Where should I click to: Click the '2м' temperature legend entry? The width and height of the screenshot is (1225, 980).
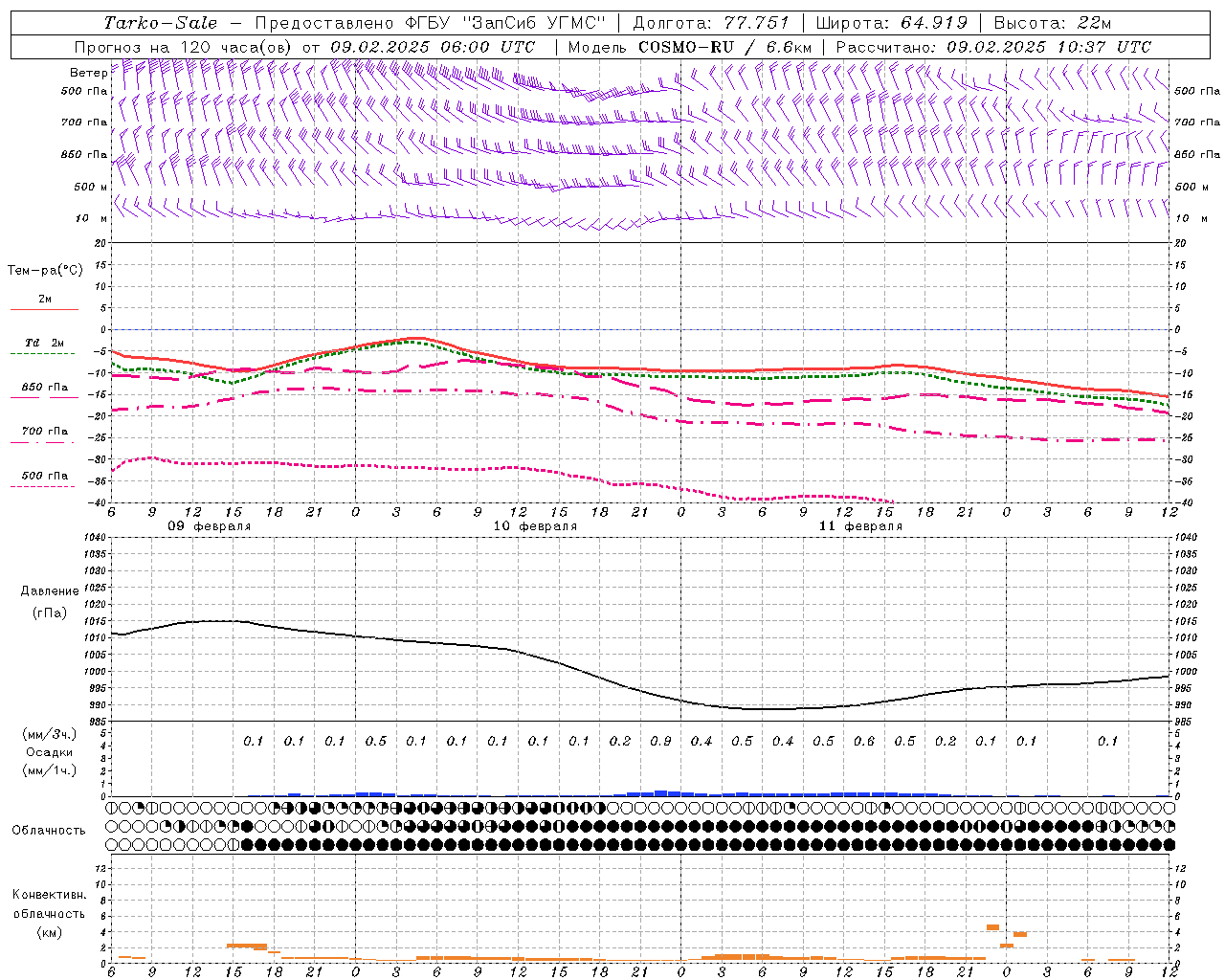[x=45, y=300]
